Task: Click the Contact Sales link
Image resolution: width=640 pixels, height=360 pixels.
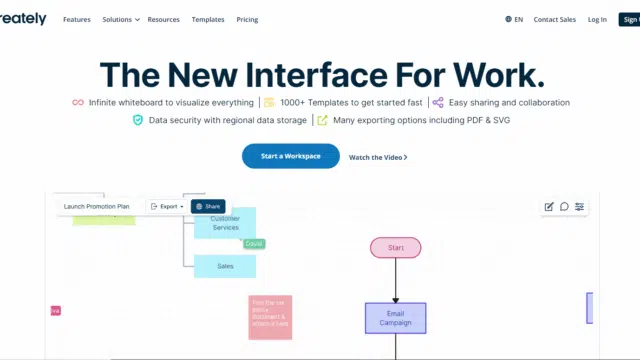Action: tap(554, 20)
